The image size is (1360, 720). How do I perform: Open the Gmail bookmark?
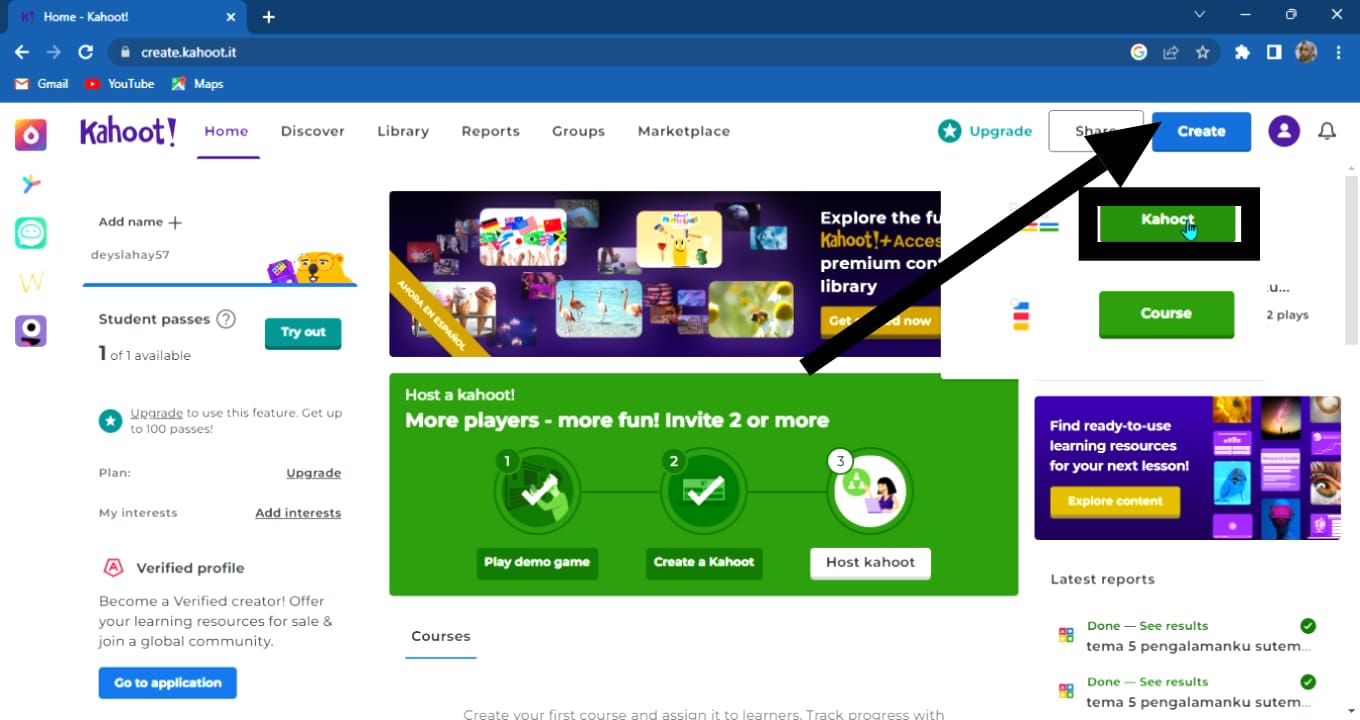pyautogui.click(x=41, y=84)
